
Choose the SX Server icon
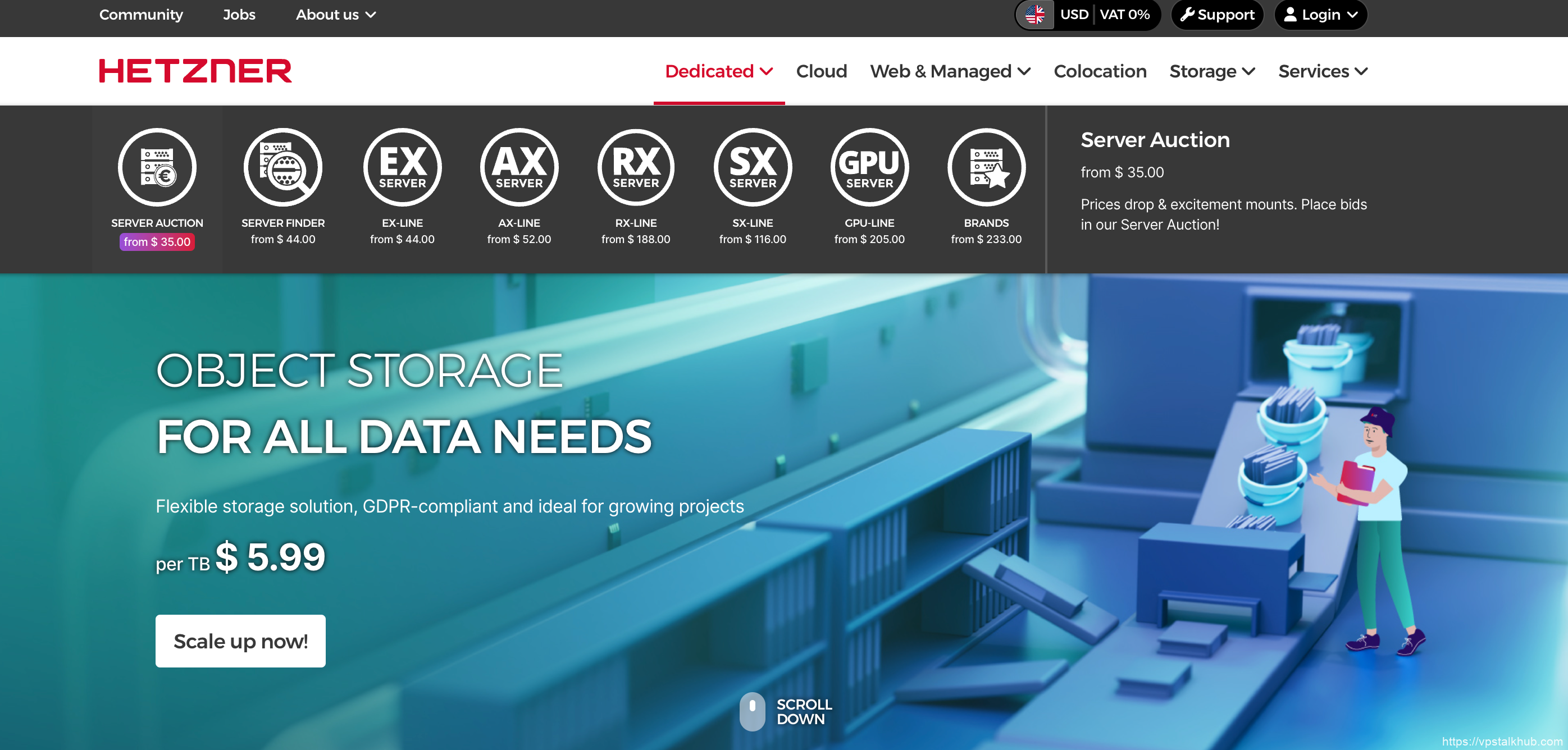753,167
